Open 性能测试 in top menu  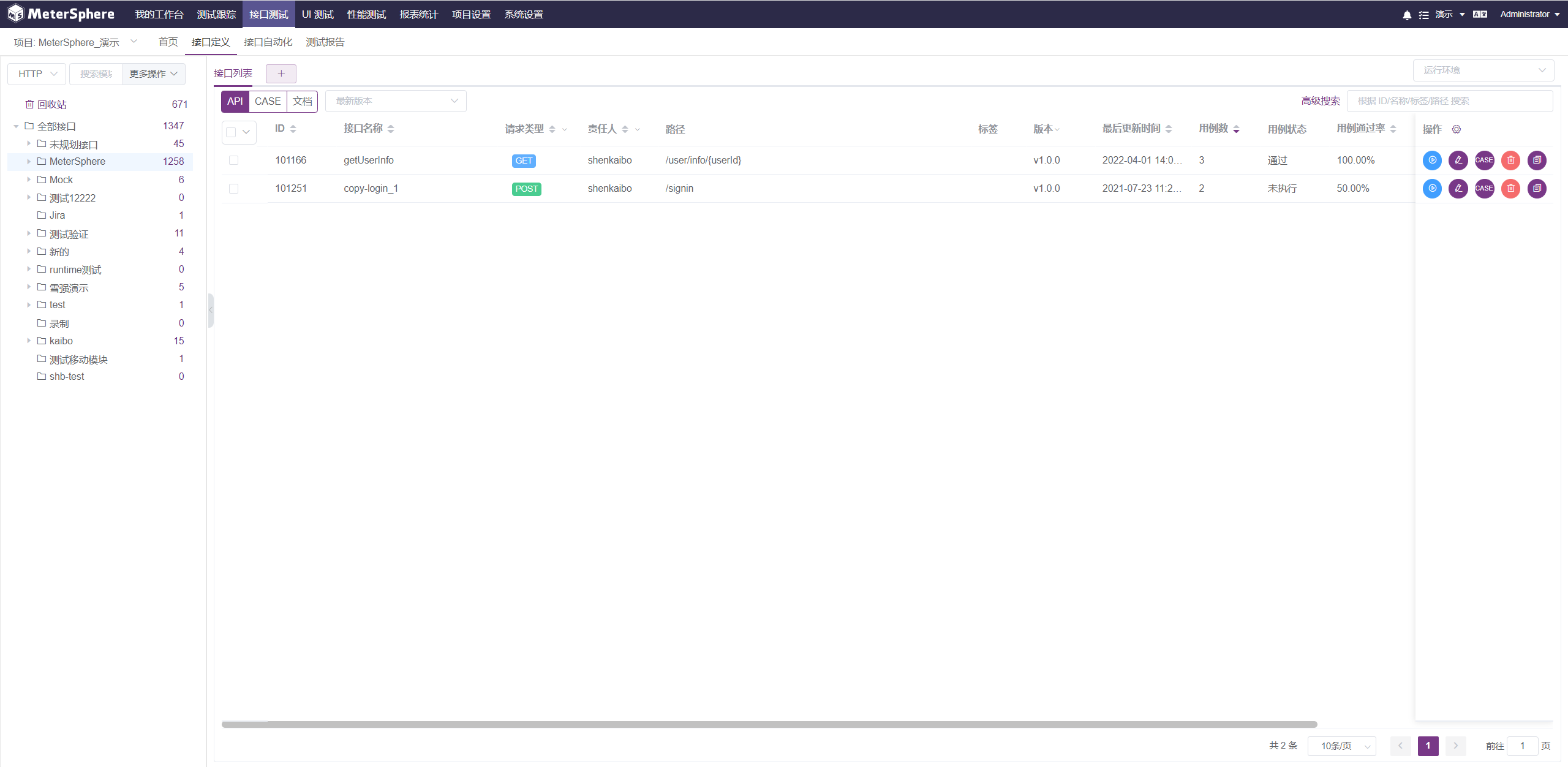pos(366,14)
